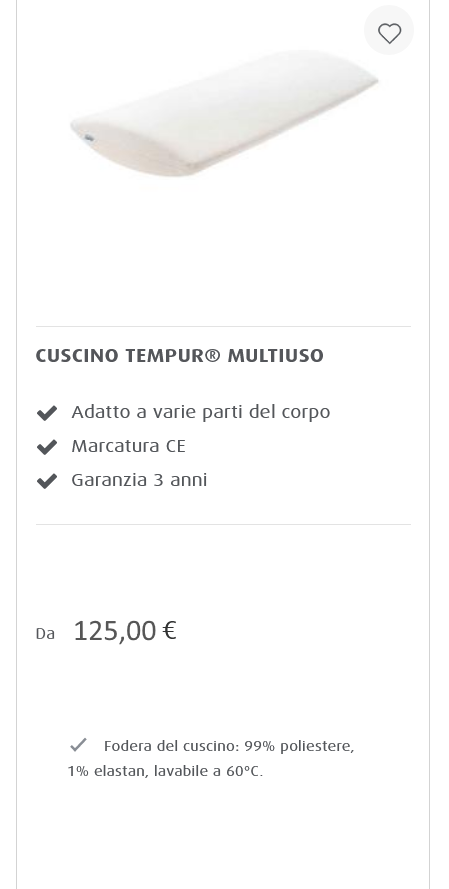Click the Fodera del cuscino 99% poliestere note
449x889 pixels.
[211, 758]
